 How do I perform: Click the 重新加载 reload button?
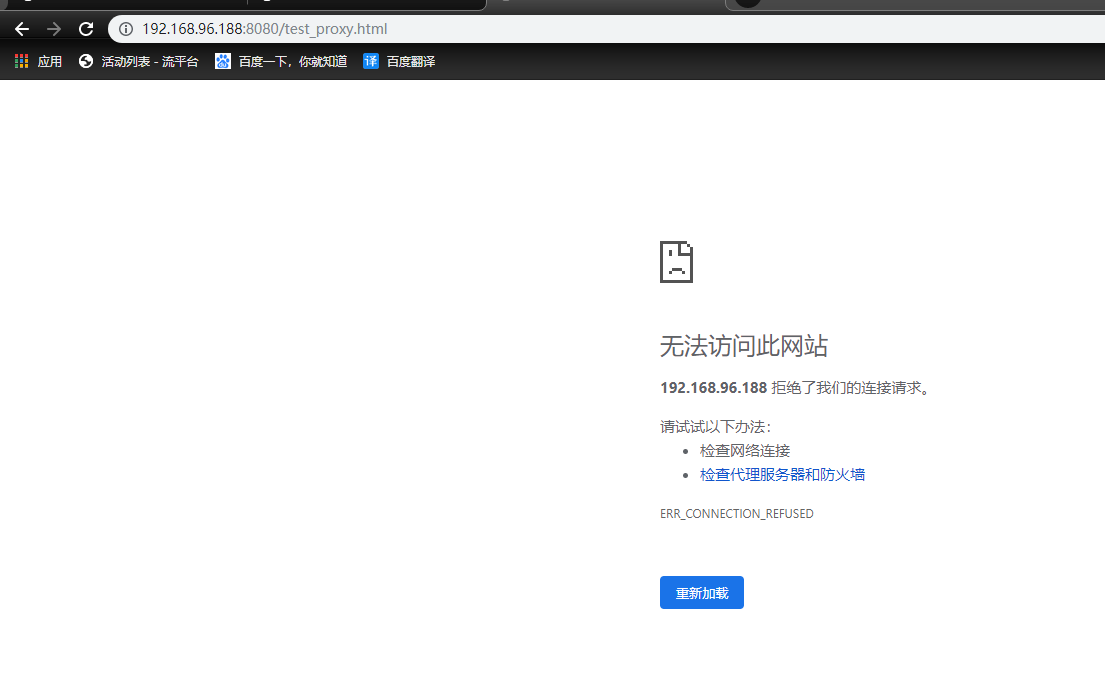tap(702, 593)
